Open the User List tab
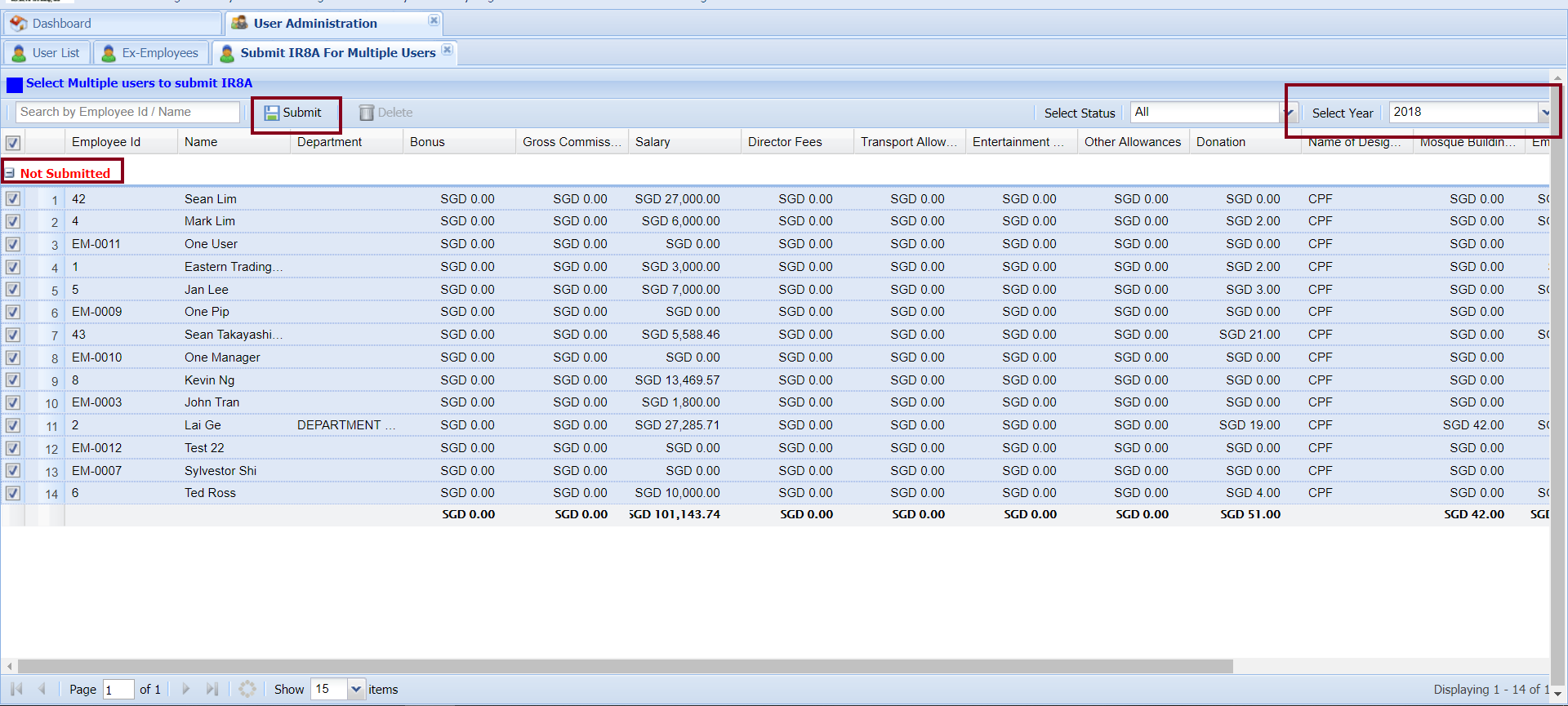 click(47, 53)
